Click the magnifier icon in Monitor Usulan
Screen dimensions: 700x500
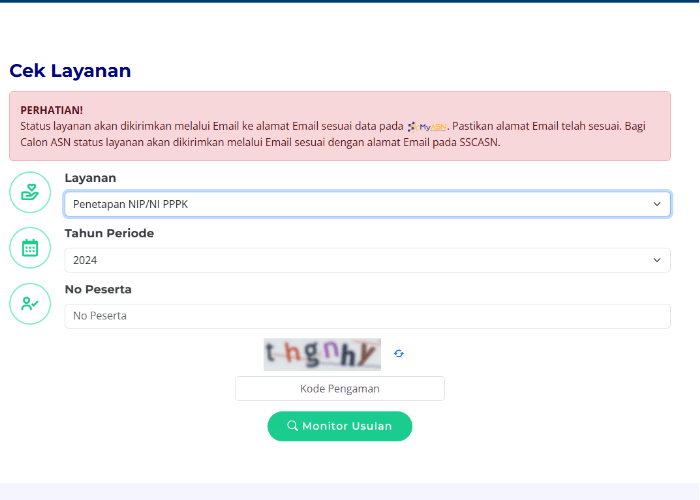[x=292, y=425]
